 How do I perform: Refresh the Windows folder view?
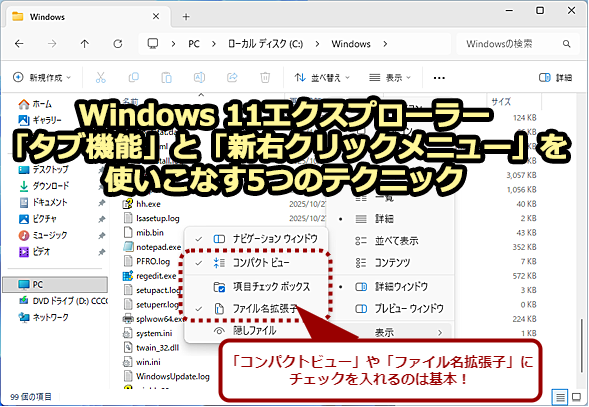(x=118, y=44)
